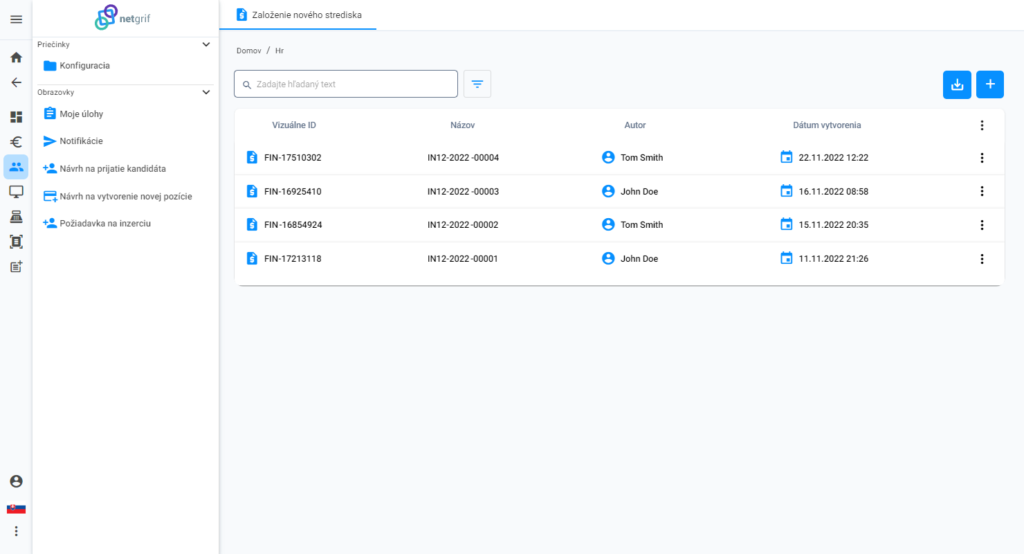
Task: Open the frame scan icon in rail
Action: click(16, 242)
